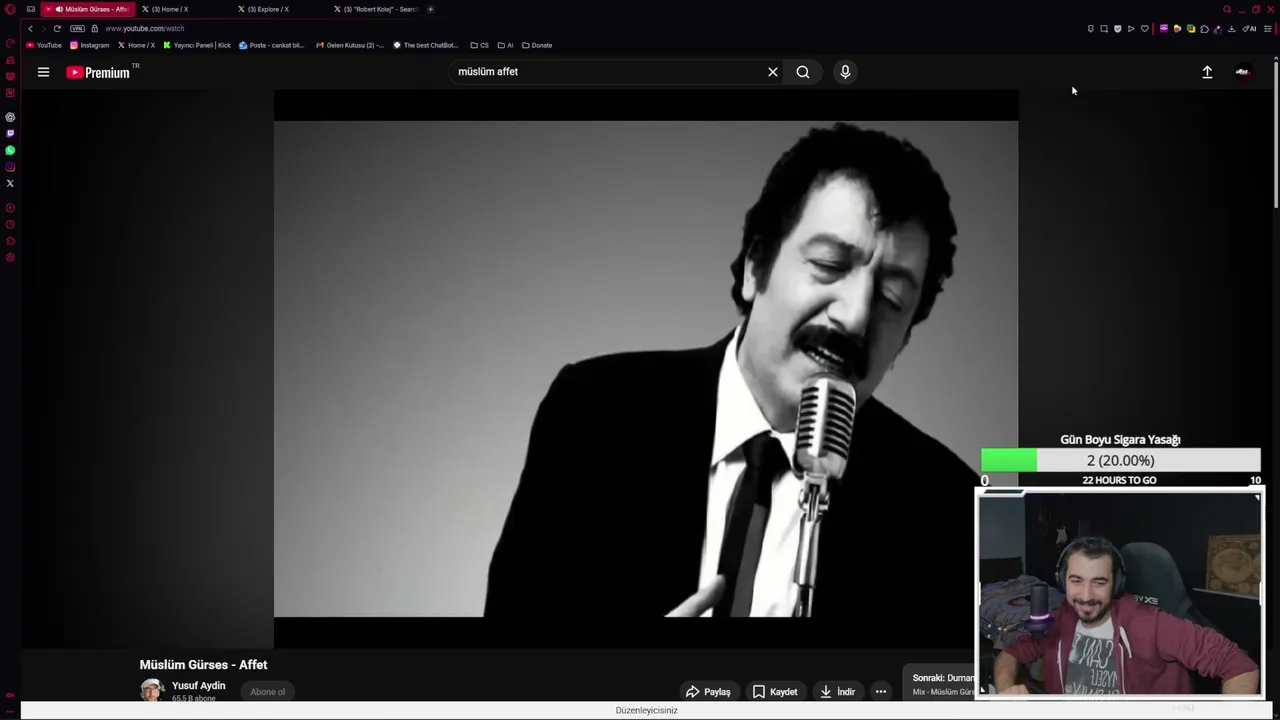
Task: Open the Yusuf Aydin channel link
Action: [x=198, y=685]
